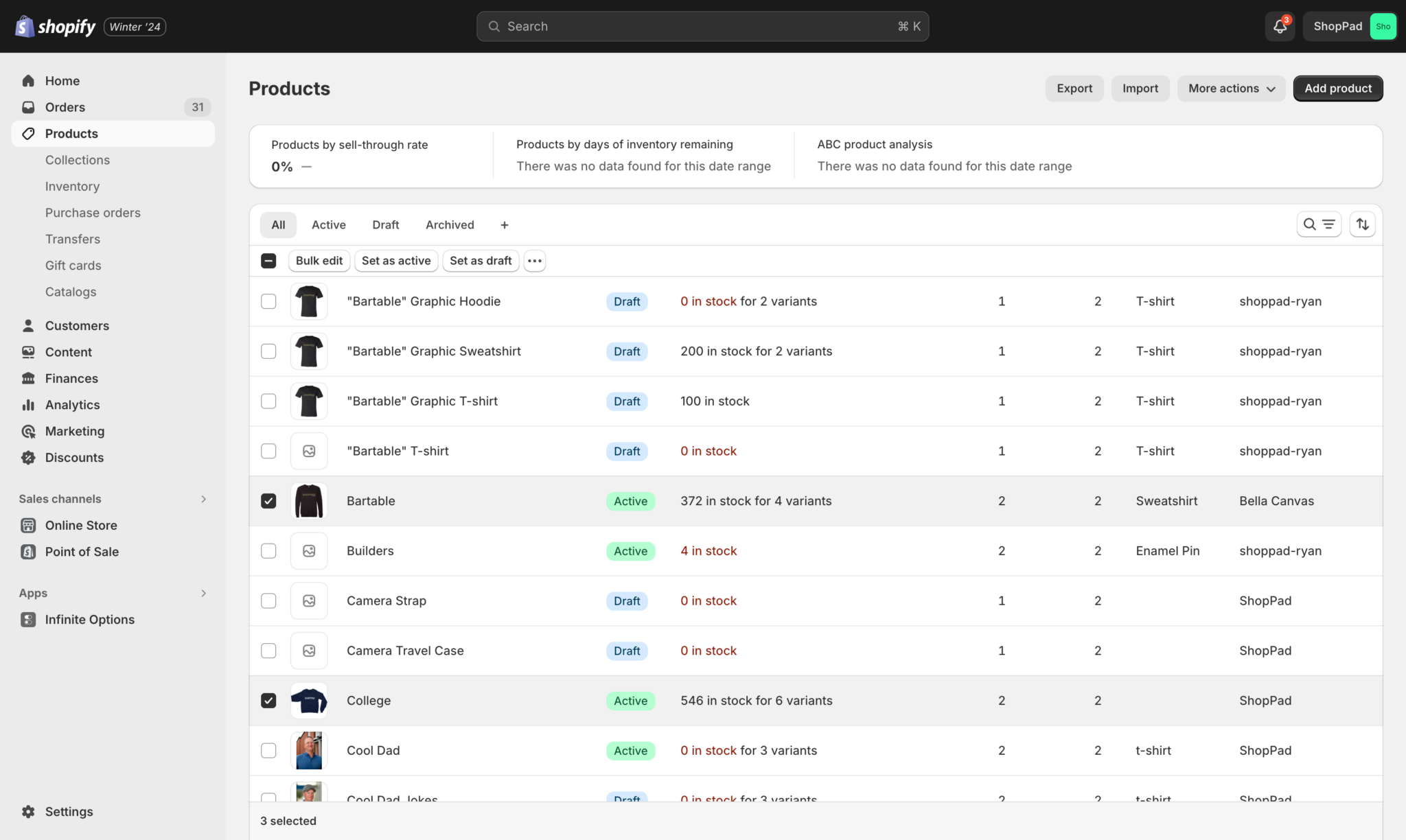This screenshot has height=840, width=1406.
Task: Open the notification bell
Action: click(1278, 26)
